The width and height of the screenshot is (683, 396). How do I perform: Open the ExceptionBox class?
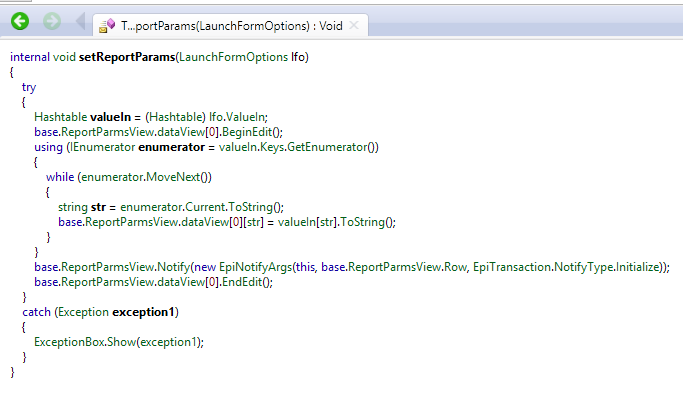pyautogui.click(x=69, y=342)
